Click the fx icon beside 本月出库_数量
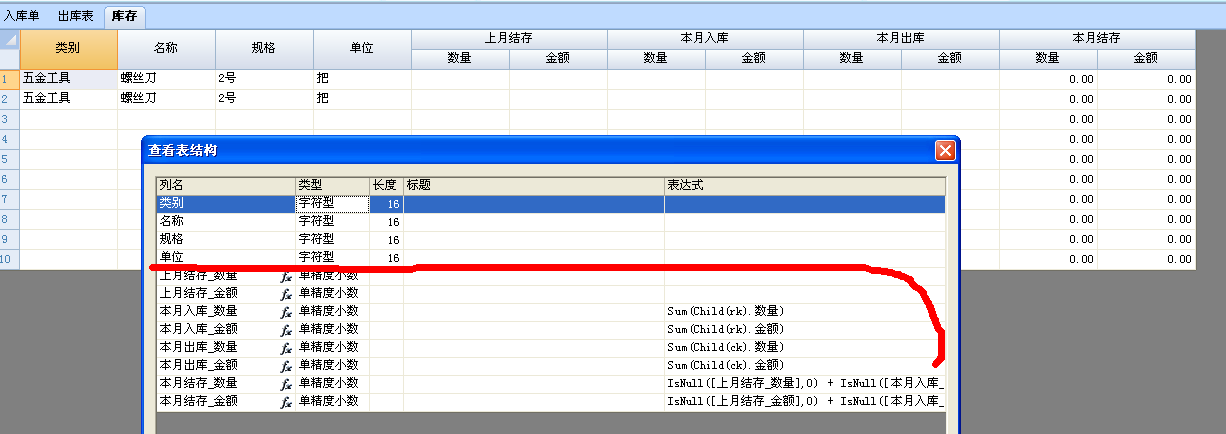Viewport: 1226px width, 434px height. (286, 347)
